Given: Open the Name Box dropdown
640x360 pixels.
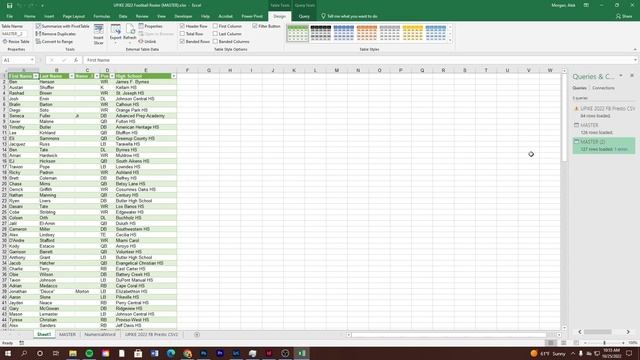Looking at the screenshot, I should point(32,60).
